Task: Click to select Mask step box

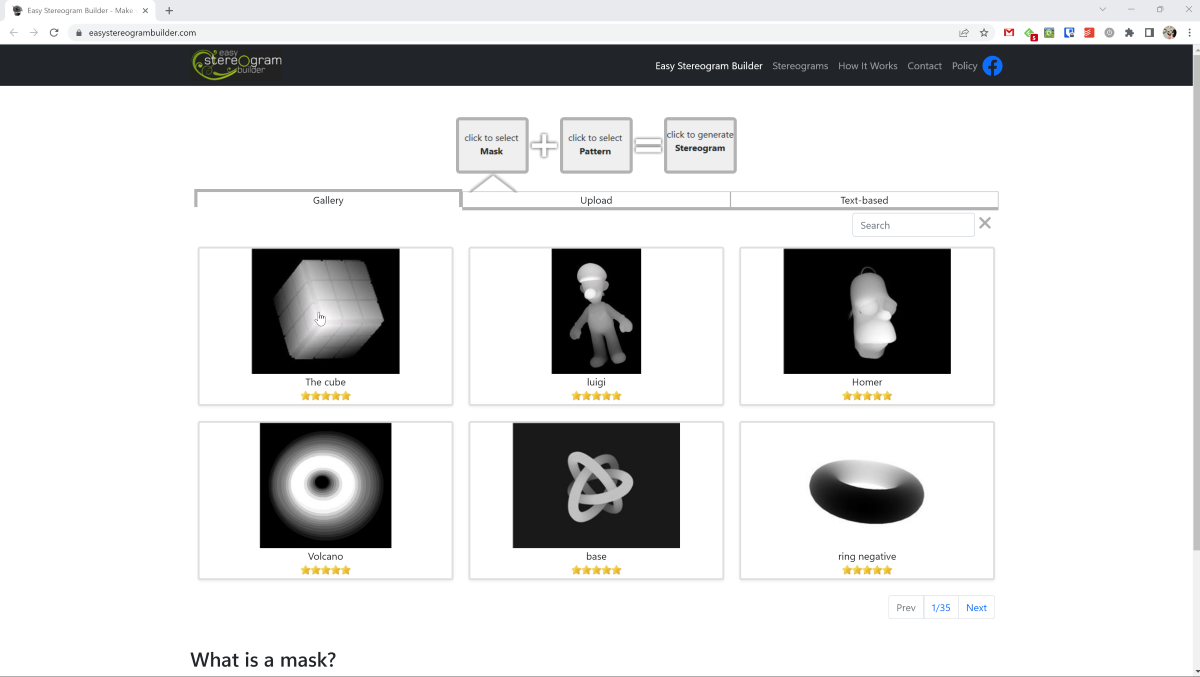Action: tap(492, 145)
